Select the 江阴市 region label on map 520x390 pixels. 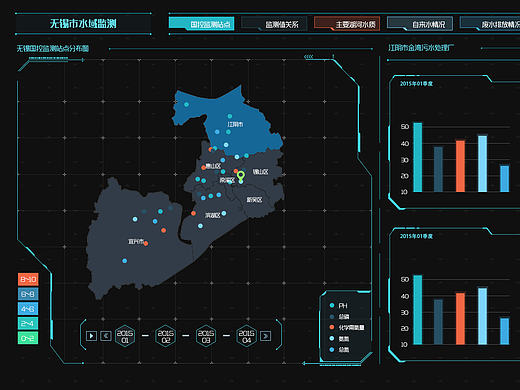[235, 124]
